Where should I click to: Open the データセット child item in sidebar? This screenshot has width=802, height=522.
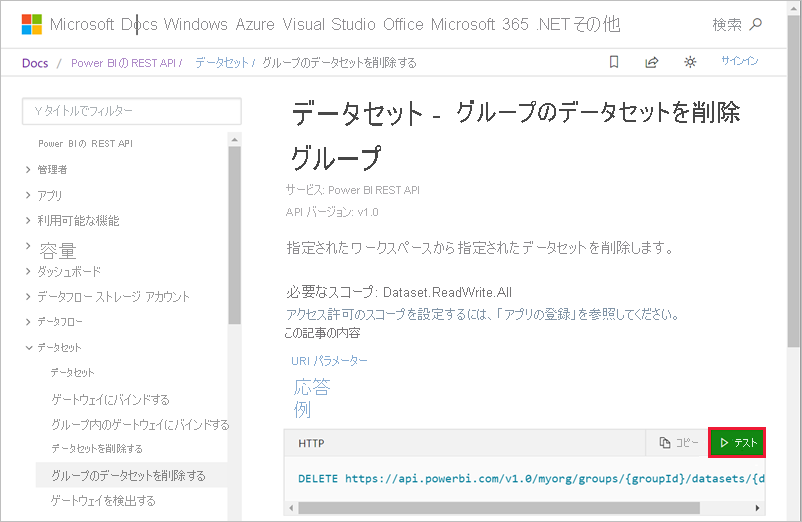(72, 373)
